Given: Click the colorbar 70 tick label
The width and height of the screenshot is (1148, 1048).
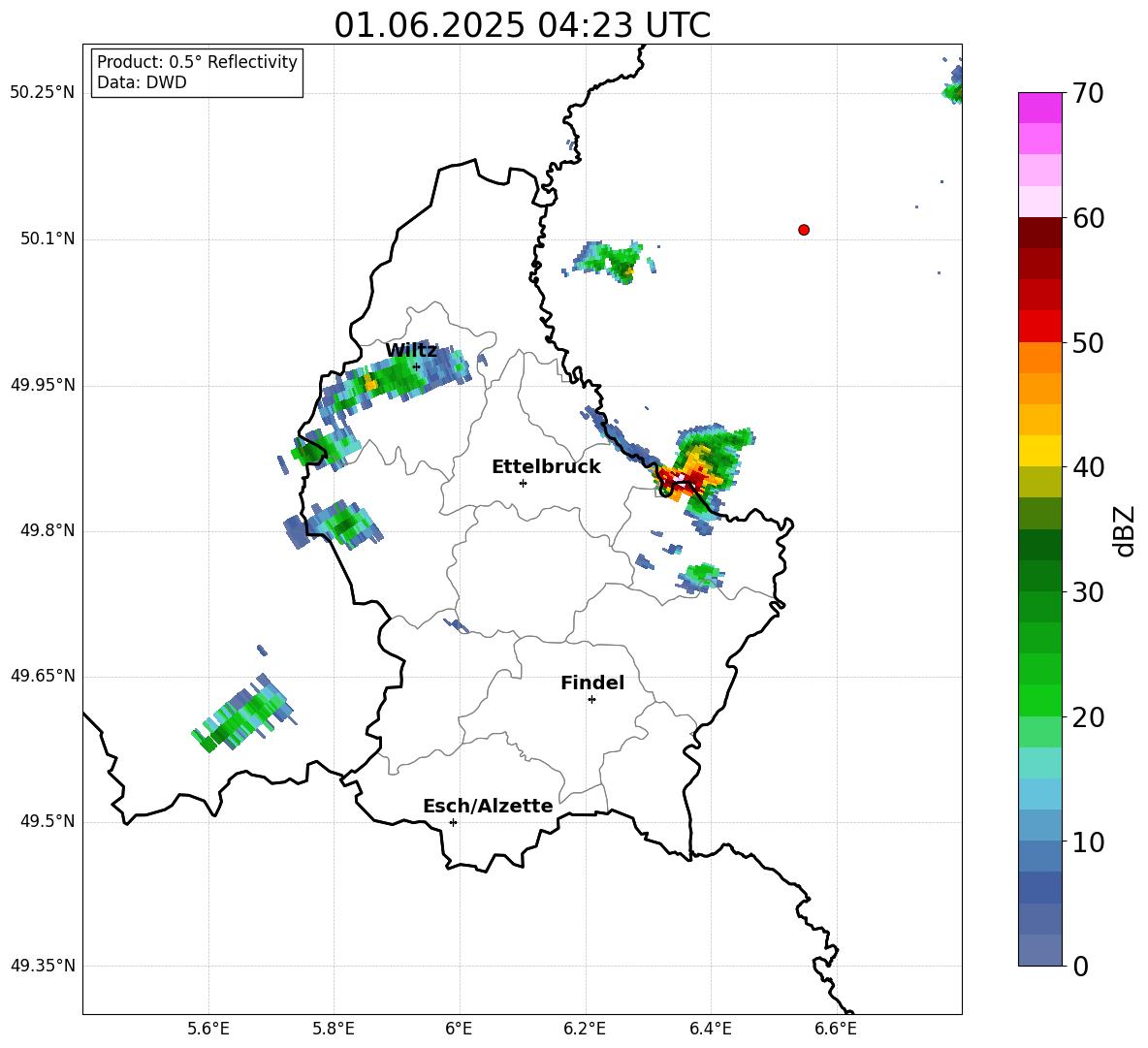Looking at the screenshot, I should (x=1087, y=93).
